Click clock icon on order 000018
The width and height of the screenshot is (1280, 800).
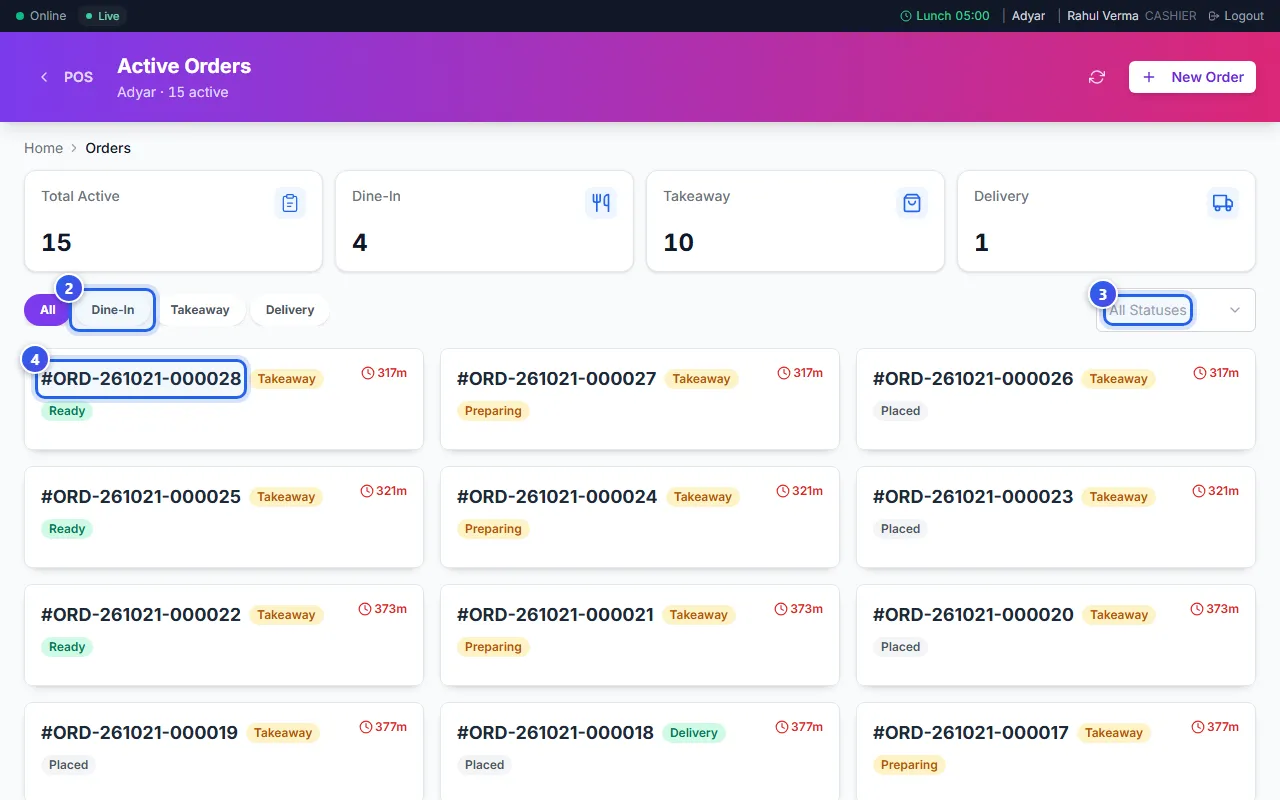coord(782,727)
